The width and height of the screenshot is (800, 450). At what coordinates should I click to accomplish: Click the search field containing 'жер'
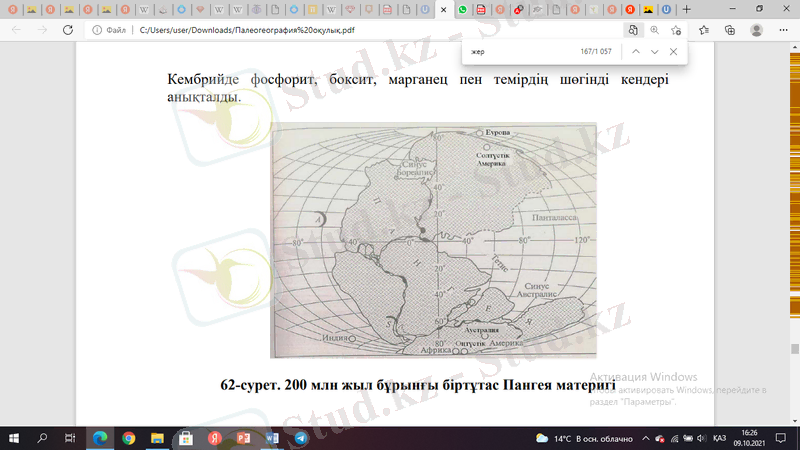(520, 51)
